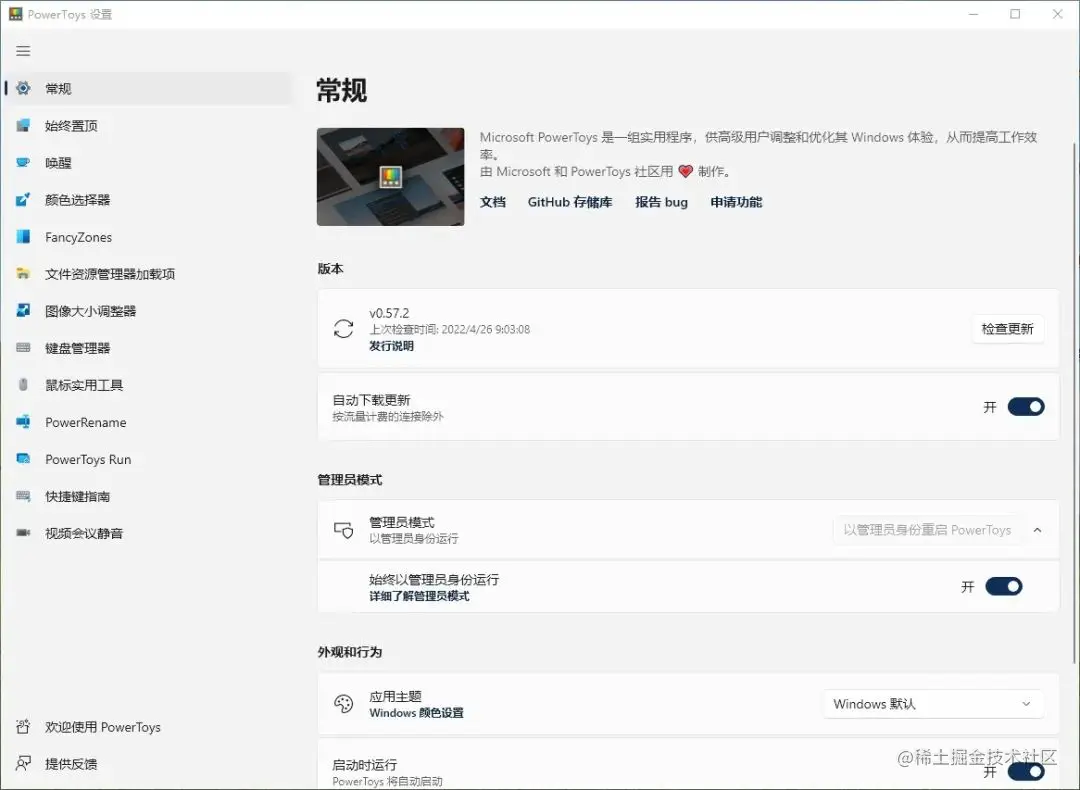Click the 提供反馈 person icon
The width and height of the screenshot is (1080, 790).
pyautogui.click(x=23, y=764)
